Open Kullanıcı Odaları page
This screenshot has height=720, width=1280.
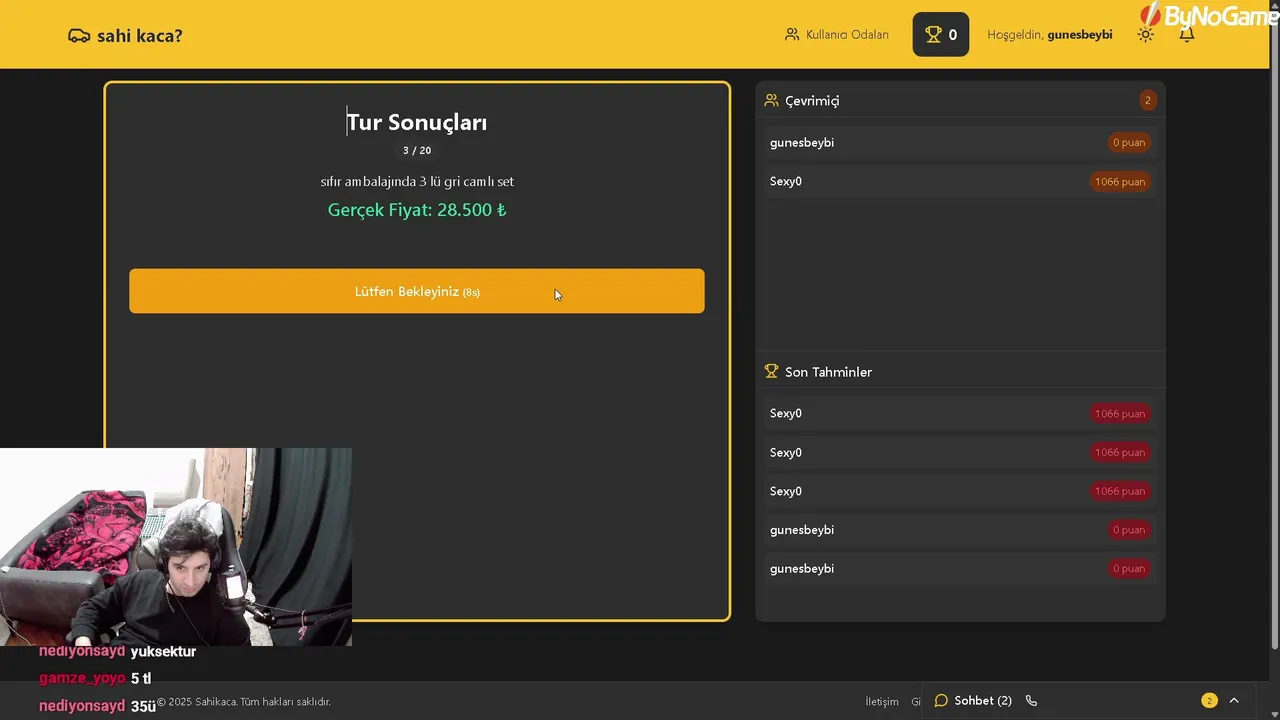(x=836, y=35)
